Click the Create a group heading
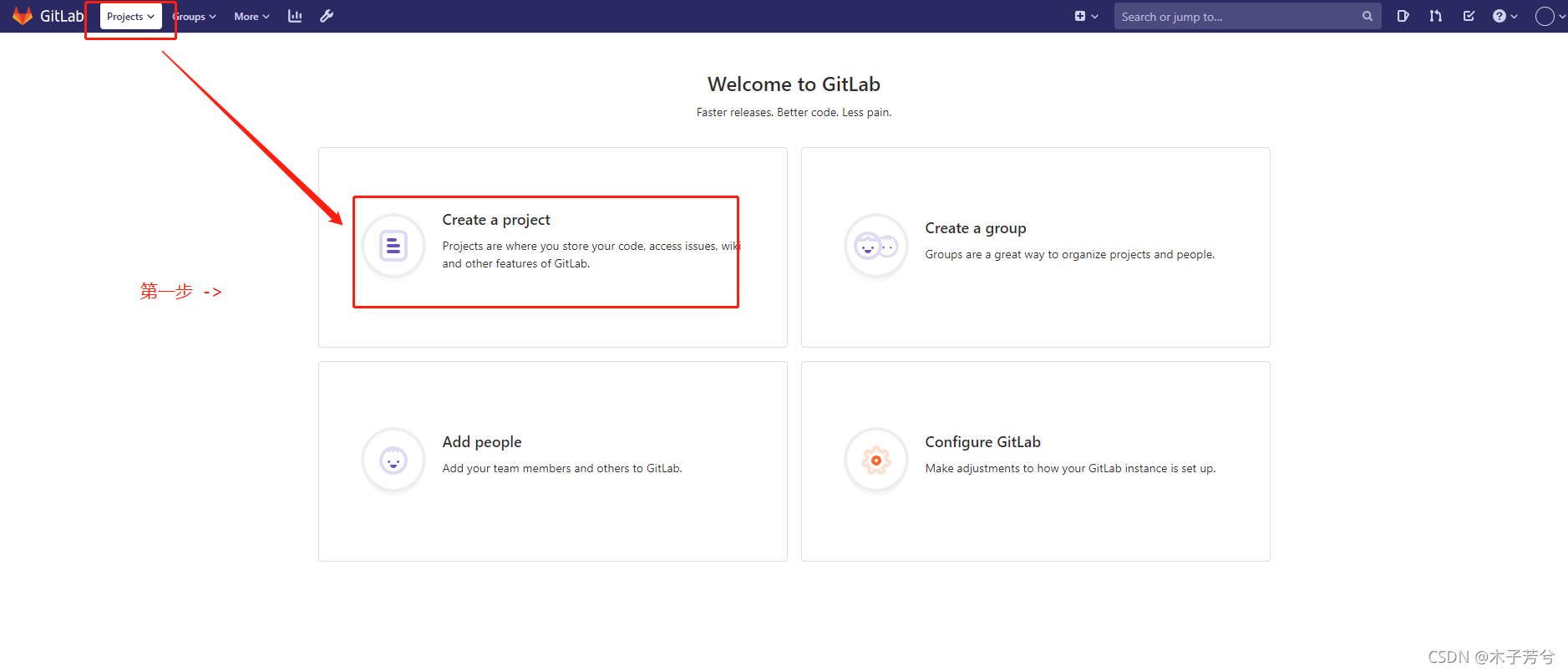Image resolution: width=1568 pixels, height=672 pixels. point(976,228)
